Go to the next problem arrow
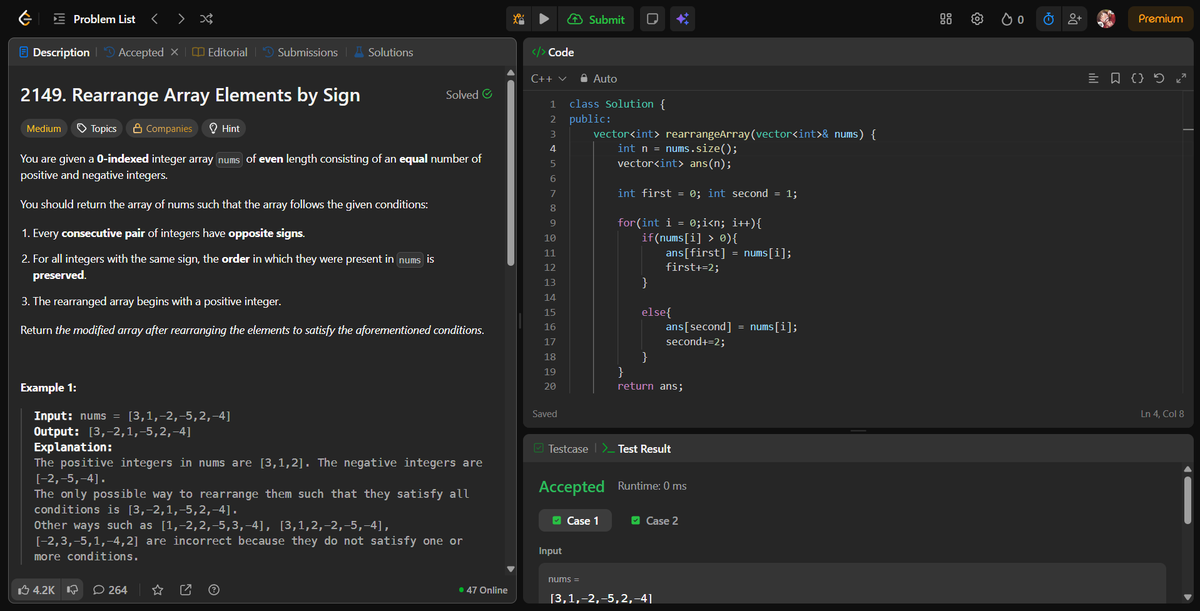This screenshot has height=611, width=1200. (x=180, y=19)
